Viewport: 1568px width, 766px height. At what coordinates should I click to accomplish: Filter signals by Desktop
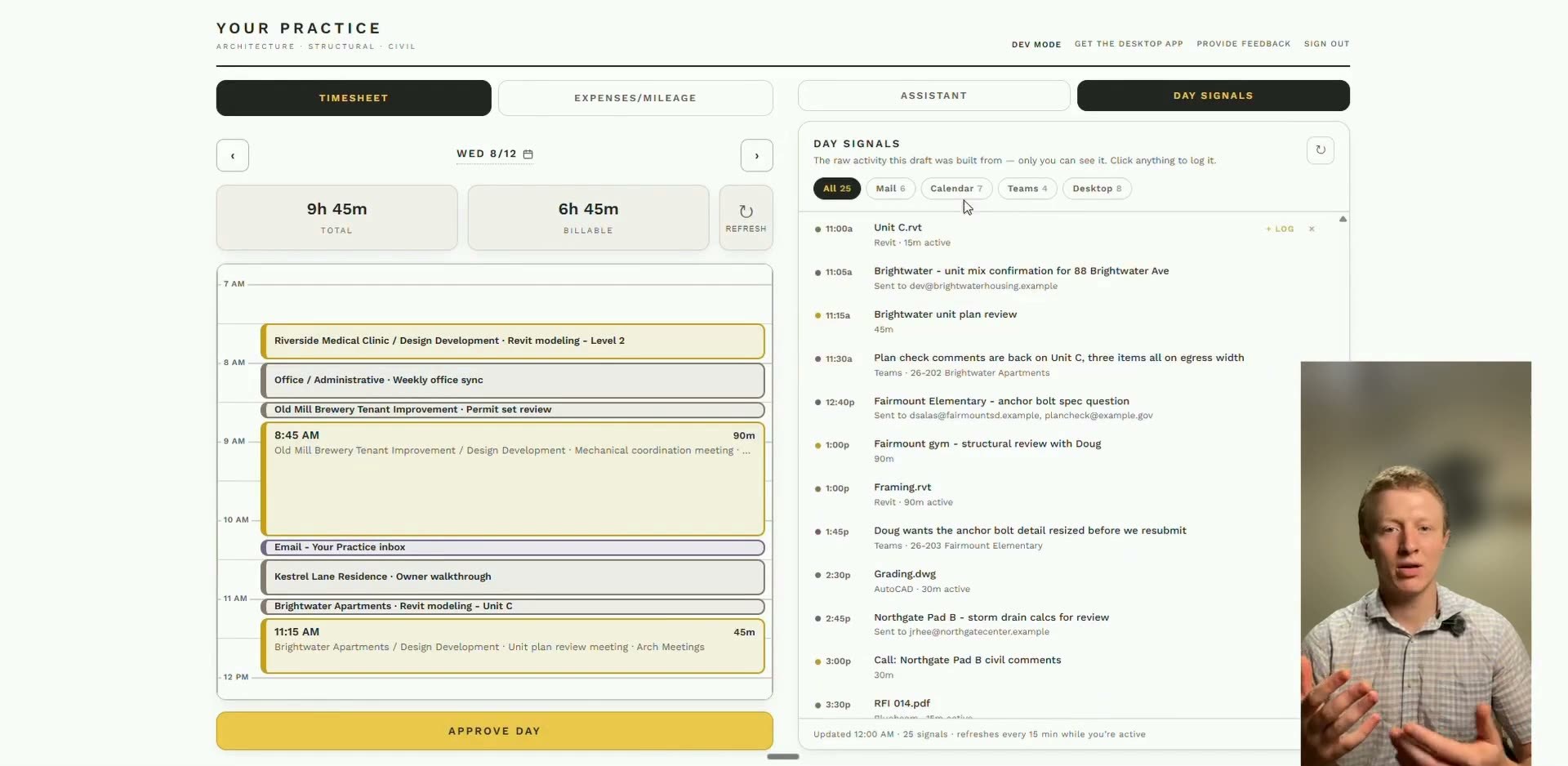point(1097,189)
